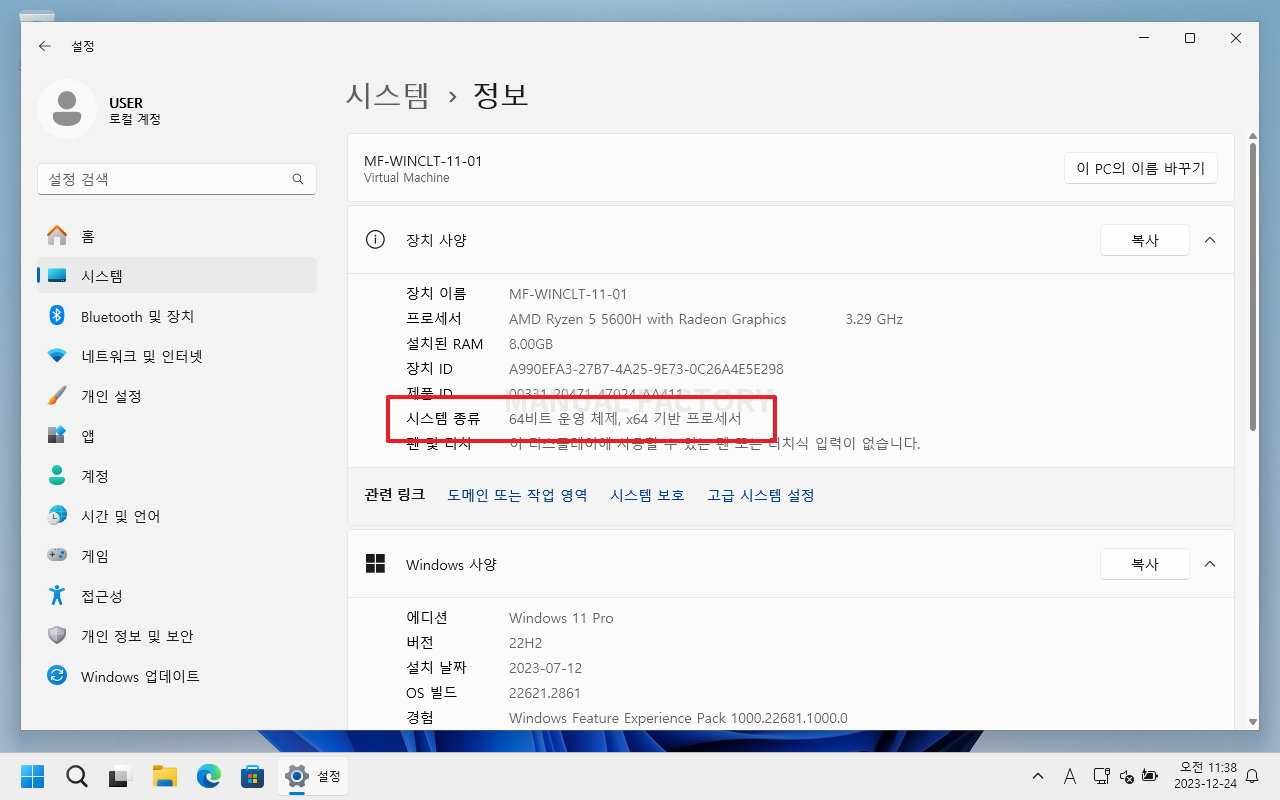Click the Windows Start button
Viewport: 1280px width, 800px height.
point(32,776)
